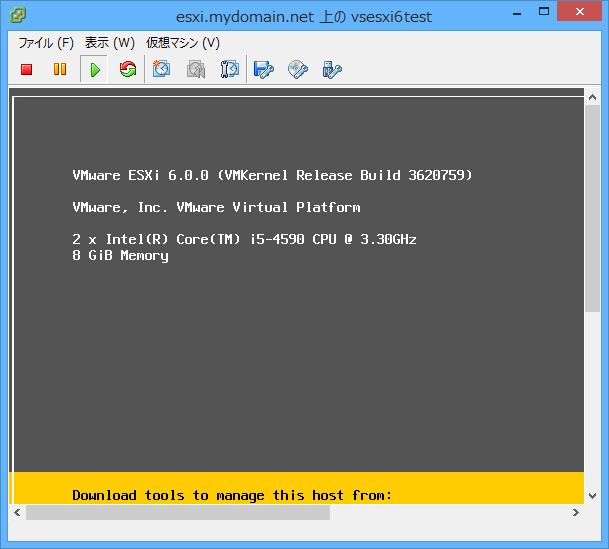Click the VMware console icon in the title bar

(x=18, y=16)
